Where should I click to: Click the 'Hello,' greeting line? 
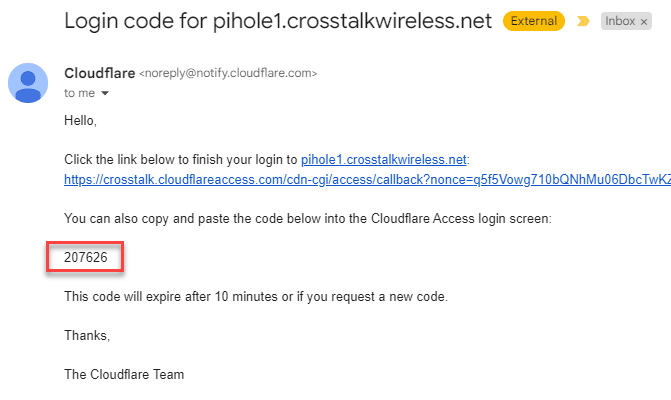[x=80, y=121]
